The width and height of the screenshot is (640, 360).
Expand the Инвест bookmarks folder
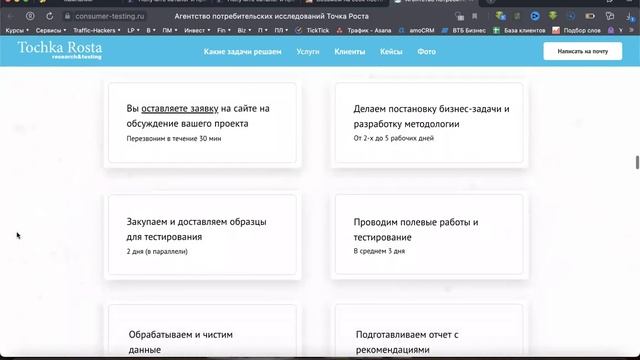click(x=197, y=30)
